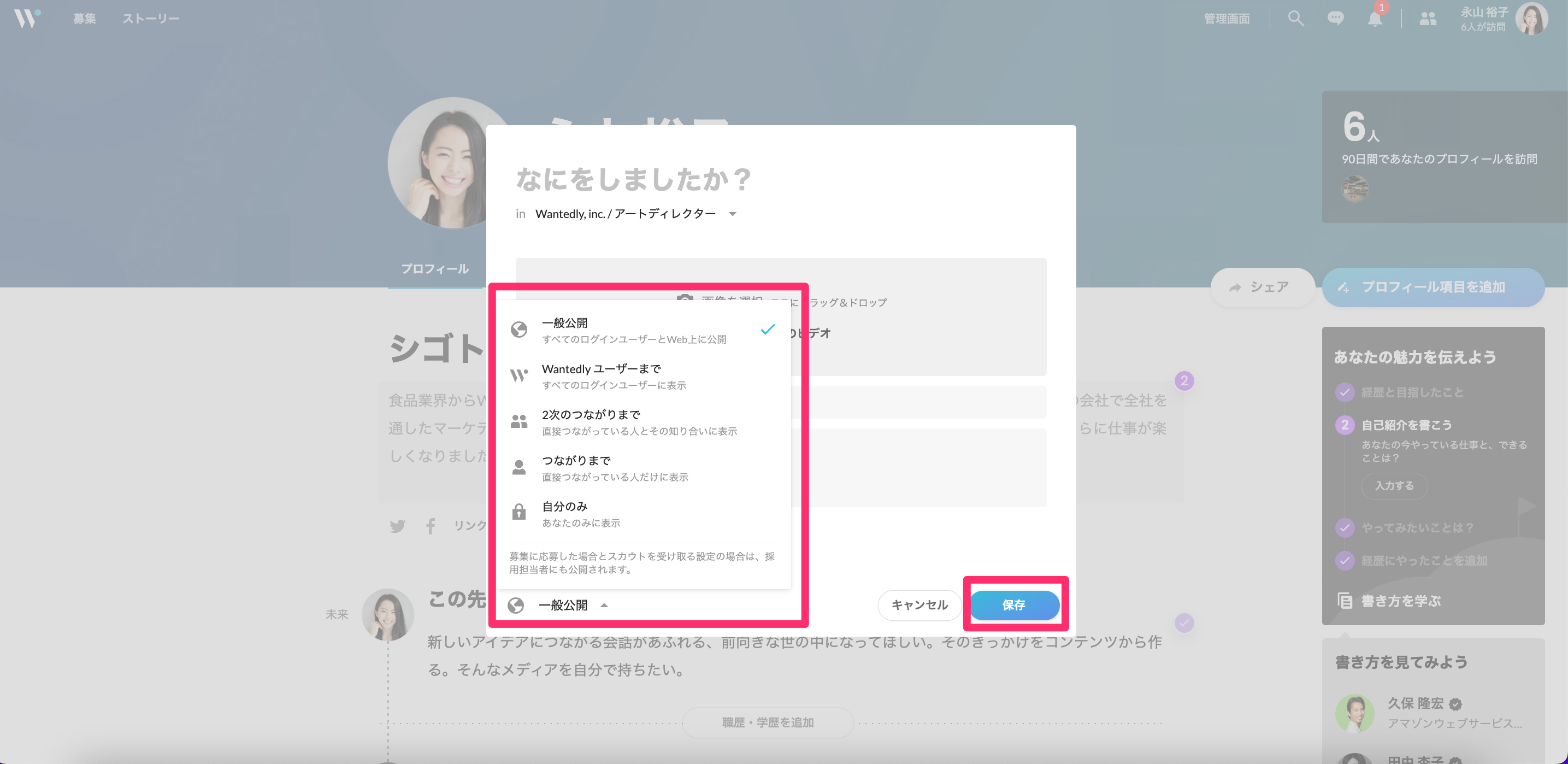This screenshot has width=1568, height=764.
Task: Click the two-people icon for 2次のつながり
Action: [x=518, y=421]
